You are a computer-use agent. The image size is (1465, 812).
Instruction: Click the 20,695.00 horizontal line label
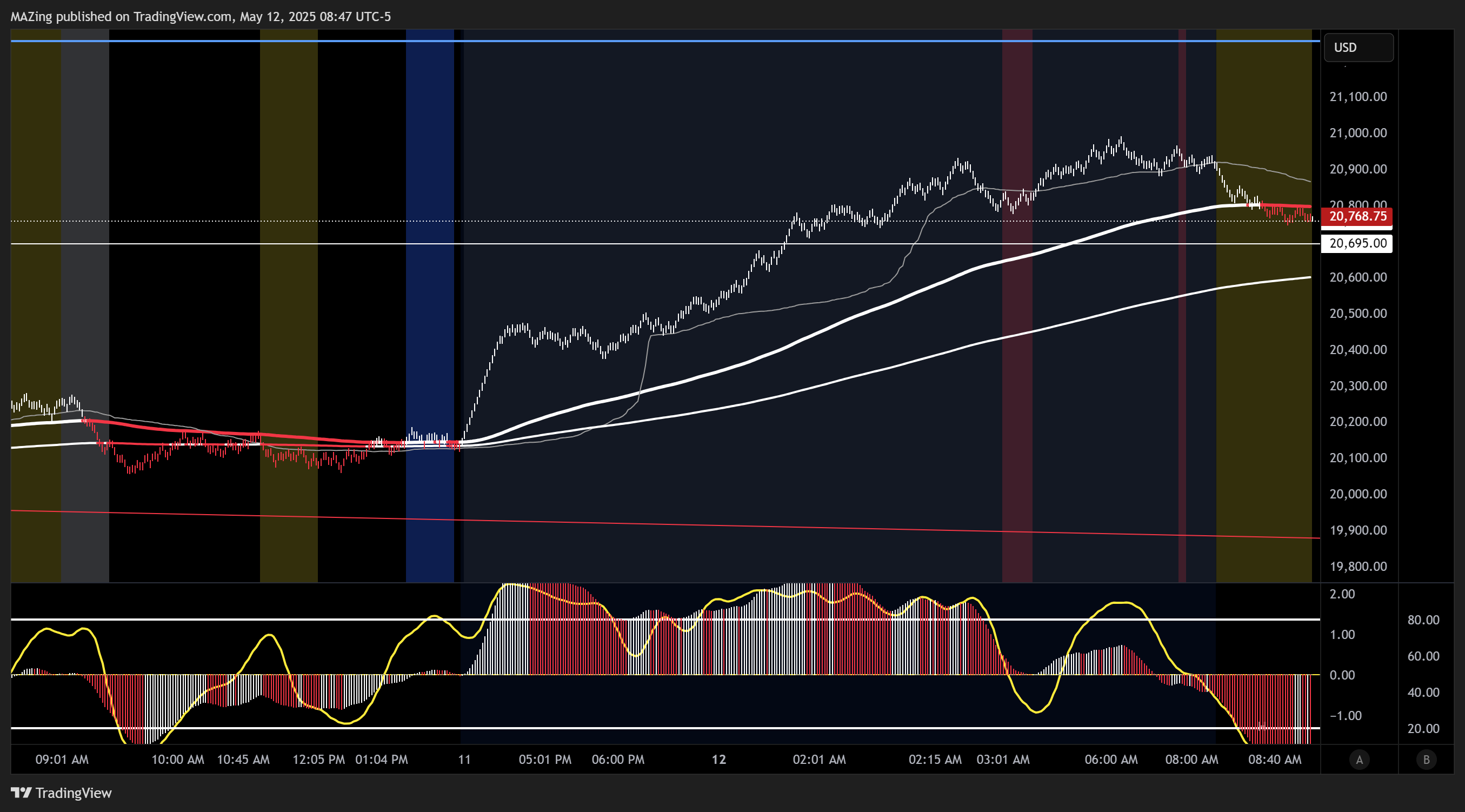(x=1356, y=243)
